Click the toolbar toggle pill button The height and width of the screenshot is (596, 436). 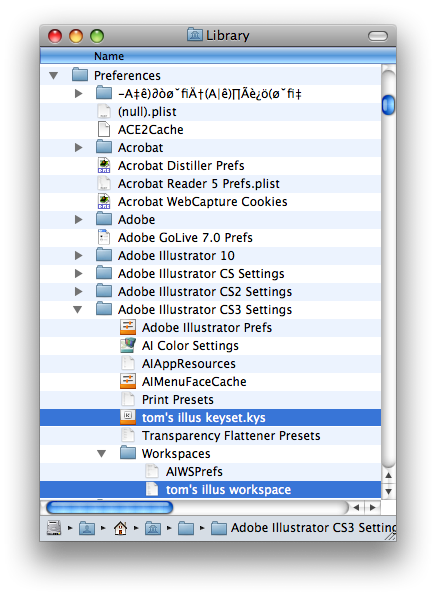click(378, 36)
